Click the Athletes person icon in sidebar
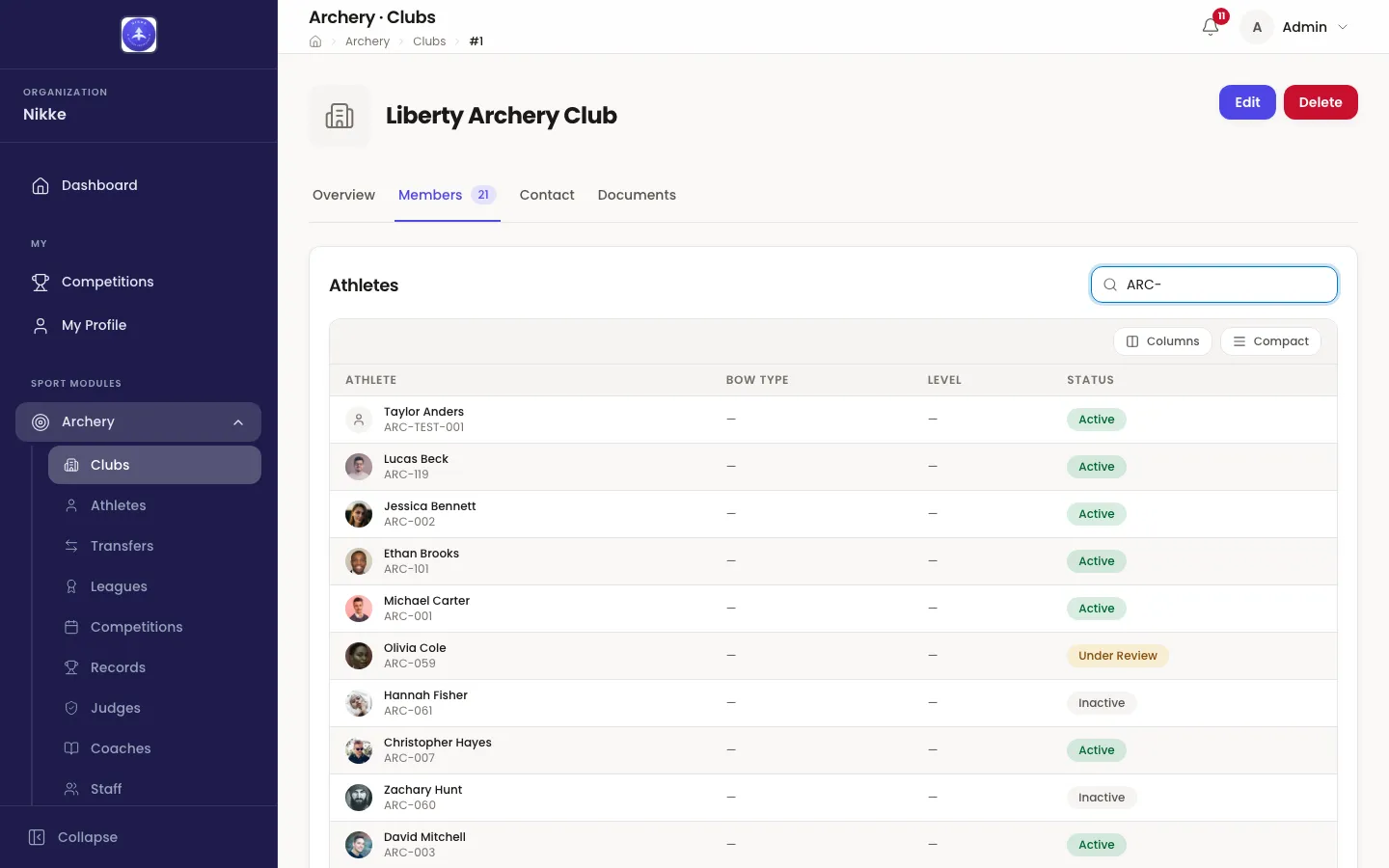 (71, 505)
